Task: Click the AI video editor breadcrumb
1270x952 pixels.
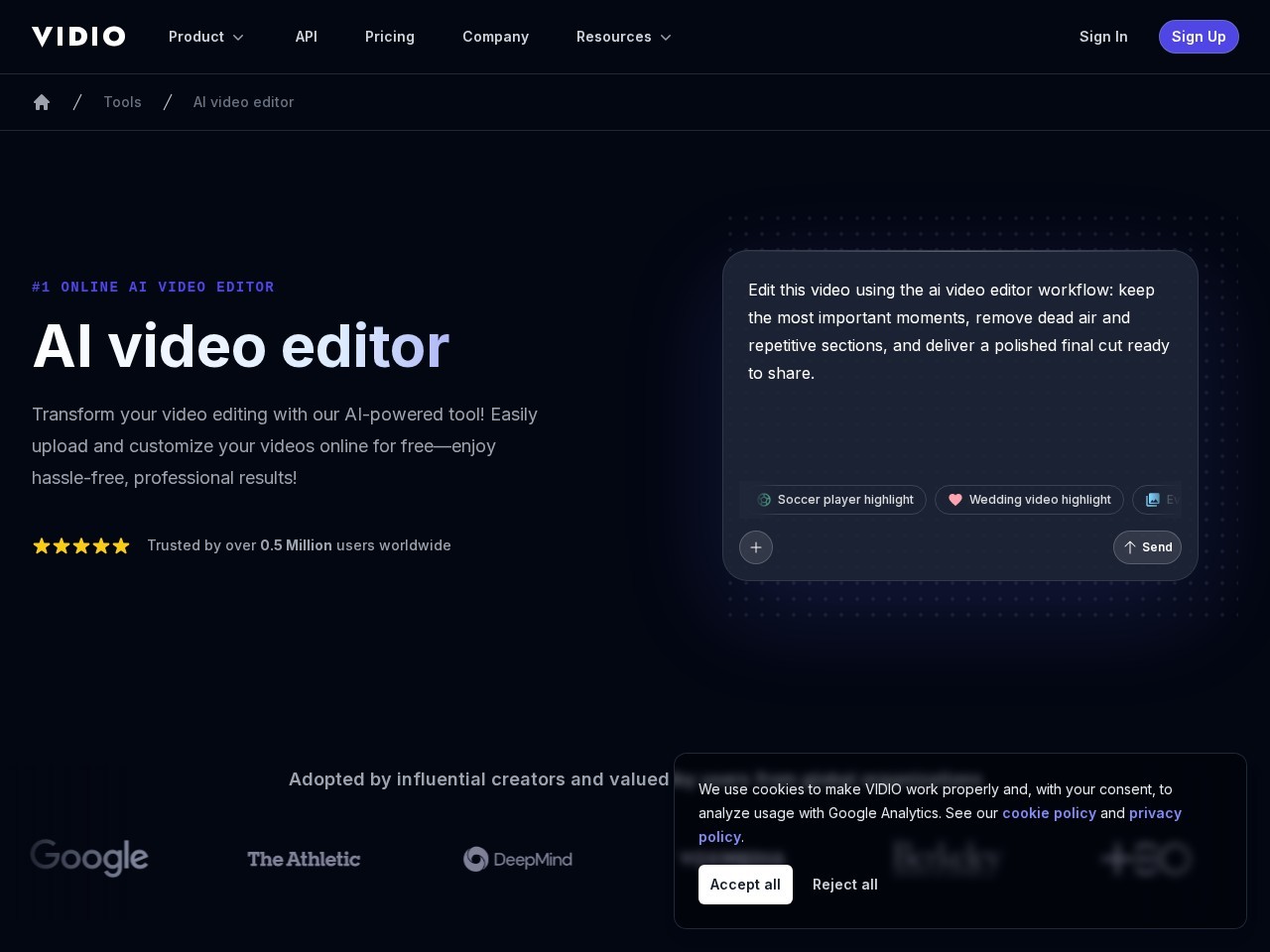Action: point(243,102)
